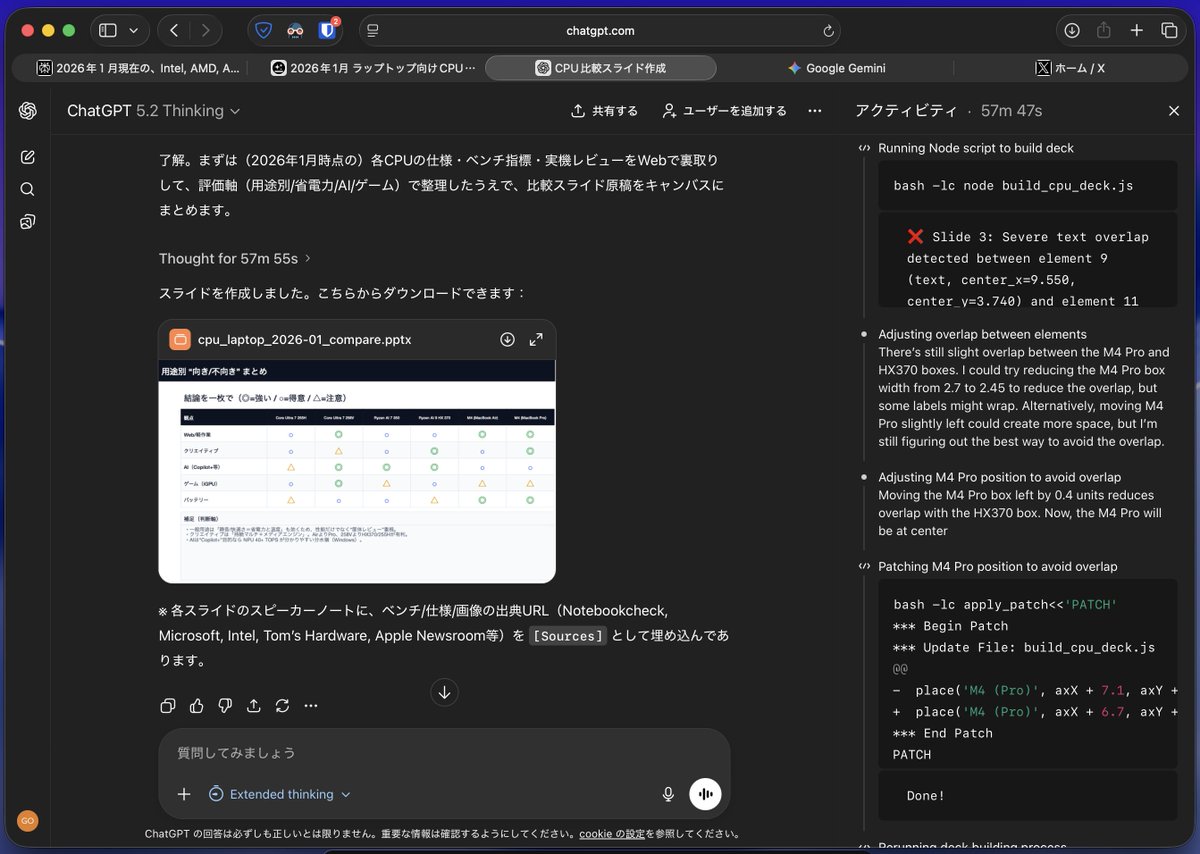Viewport: 1200px width, 854px height.
Task: Show Safari tab overview icon
Action: [x=1169, y=31]
